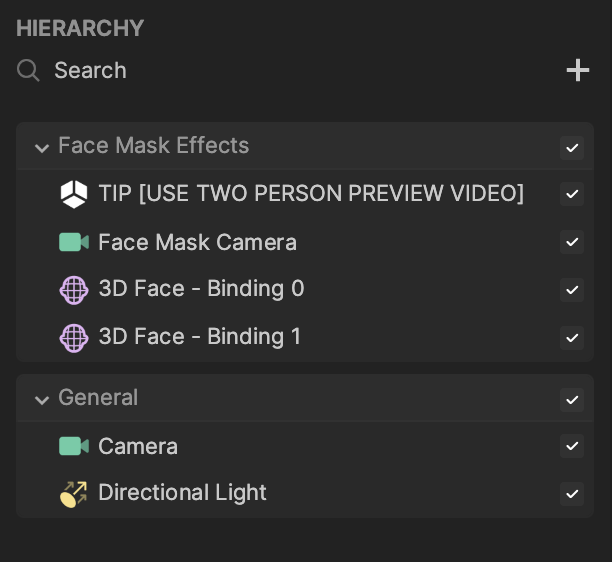Select the TIP [USE TWO PERSON PREVIEW VIDEO] item

pyautogui.click(x=311, y=193)
